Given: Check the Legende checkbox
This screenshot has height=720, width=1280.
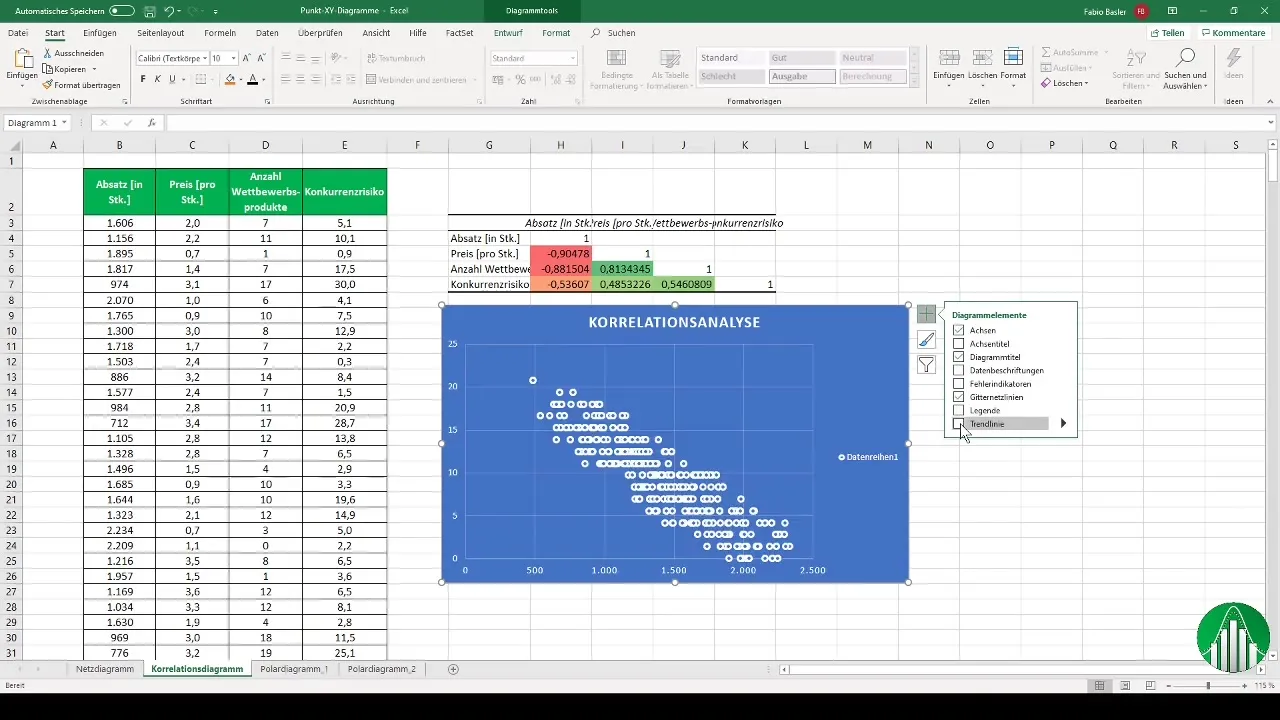Looking at the screenshot, I should tap(959, 411).
